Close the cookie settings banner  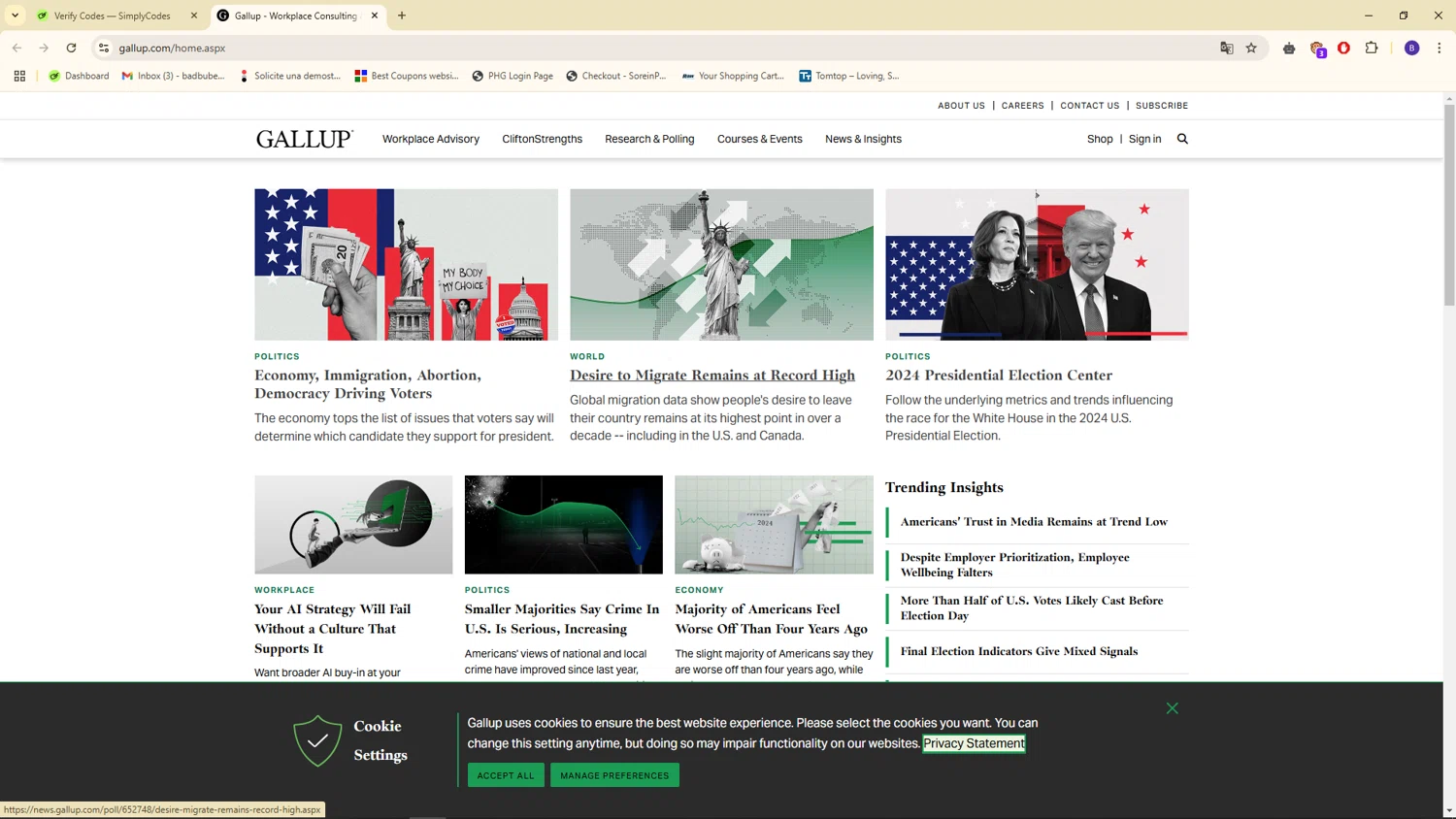1173,708
